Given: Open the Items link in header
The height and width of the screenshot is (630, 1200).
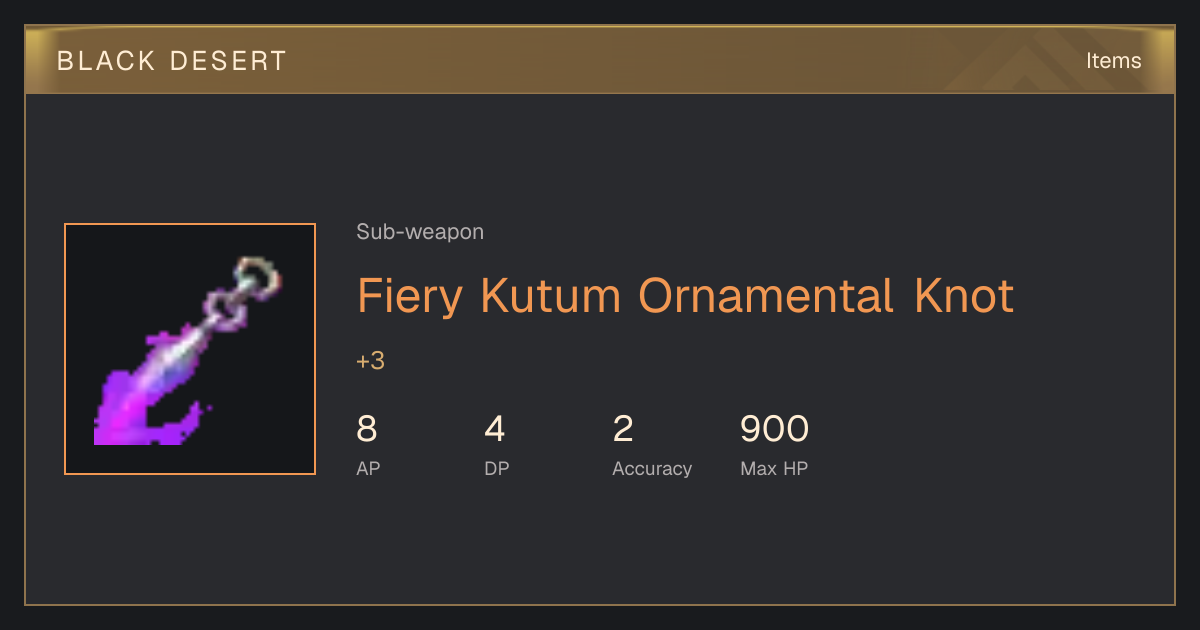Looking at the screenshot, I should click(1113, 60).
